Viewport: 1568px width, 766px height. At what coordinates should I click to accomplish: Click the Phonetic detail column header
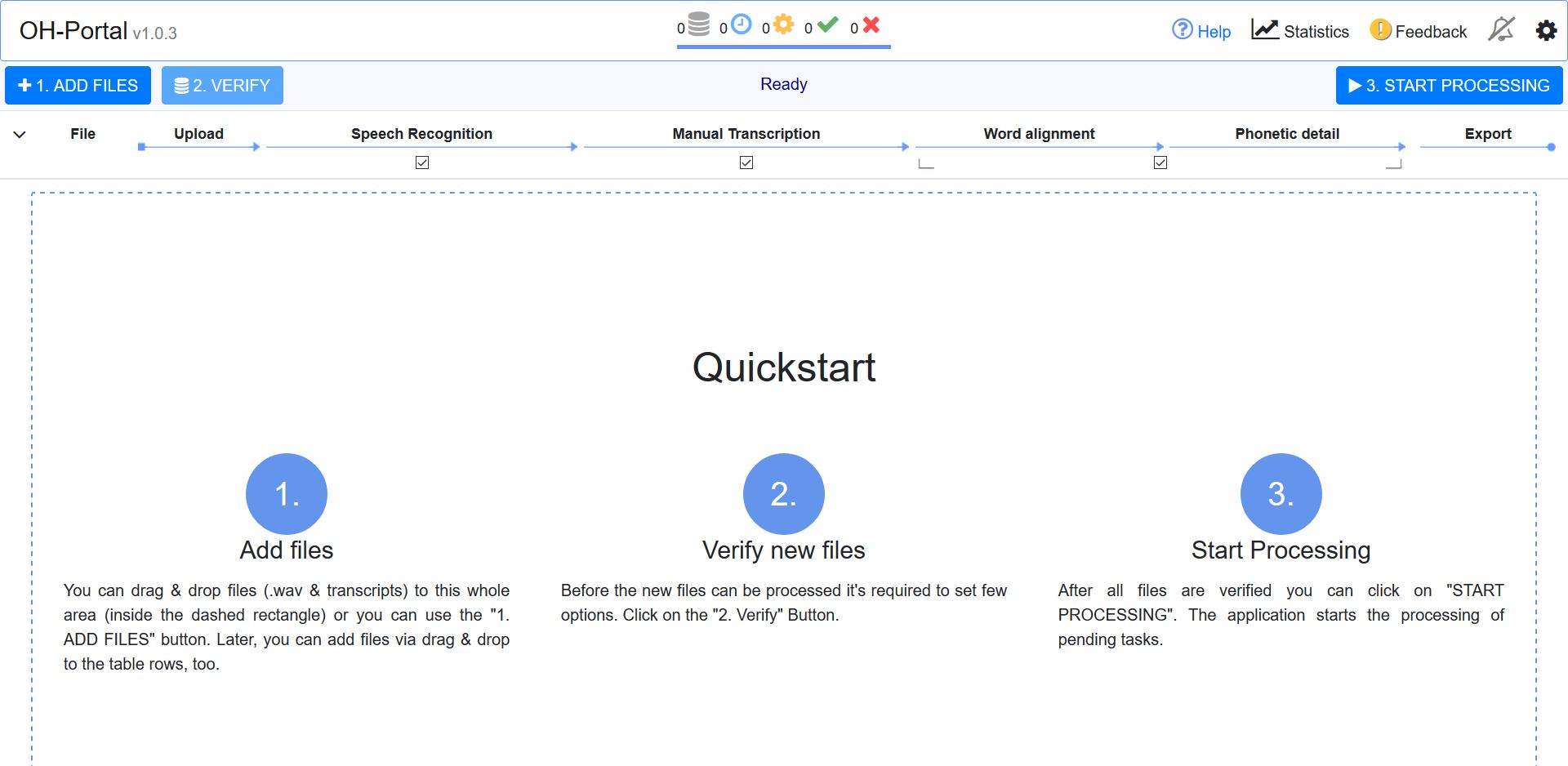(1287, 134)
